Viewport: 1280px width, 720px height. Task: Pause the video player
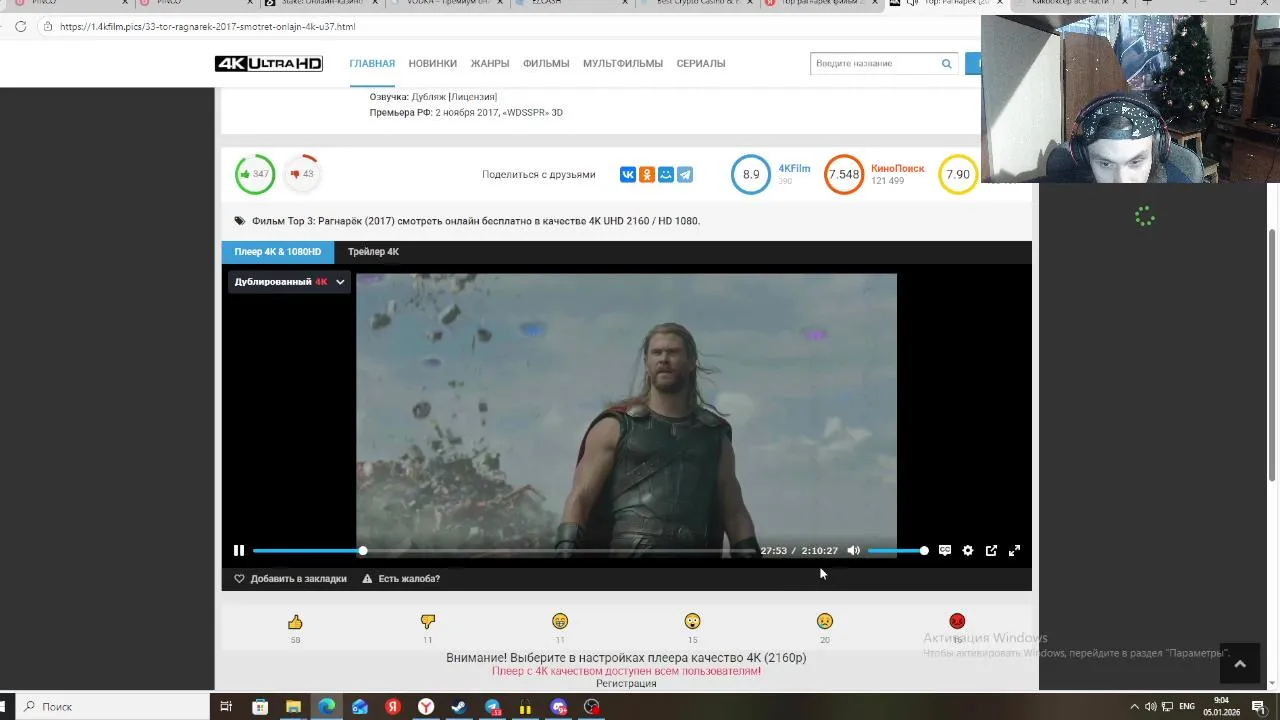point(239,551)
